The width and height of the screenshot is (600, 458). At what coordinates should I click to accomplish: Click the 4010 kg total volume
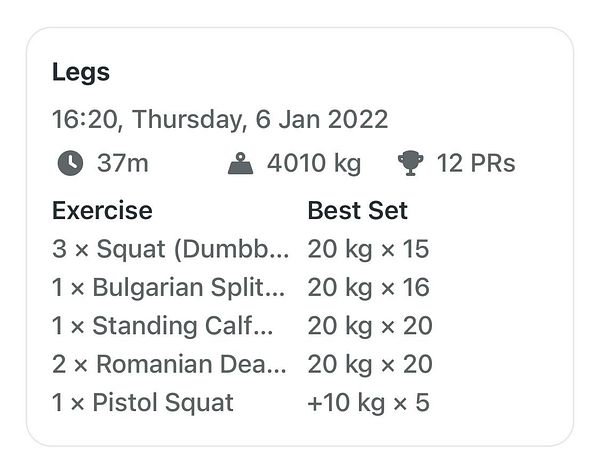(314, 163)
